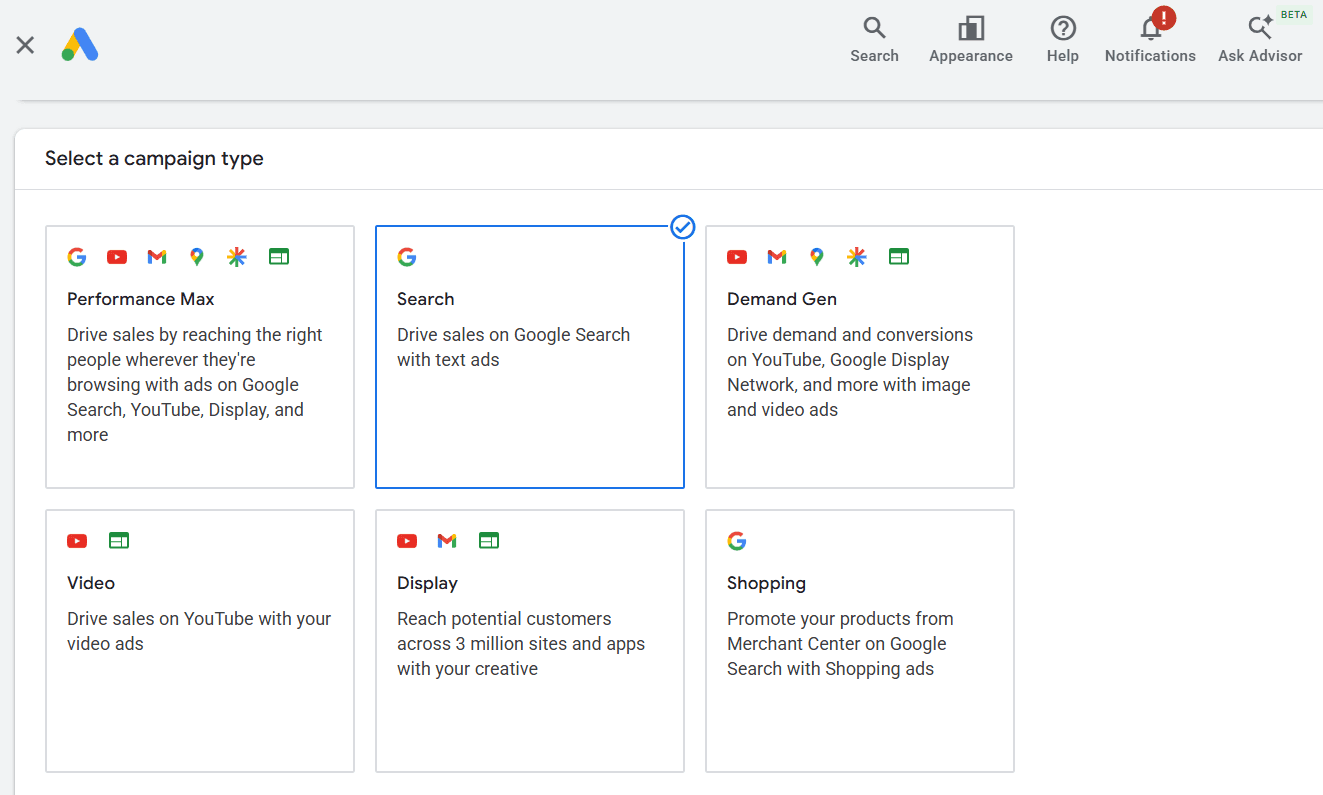Viewport: 1323px width, 795px height.
Task: Select the Performance Max campaign title
Action: (x=141, y=299)
